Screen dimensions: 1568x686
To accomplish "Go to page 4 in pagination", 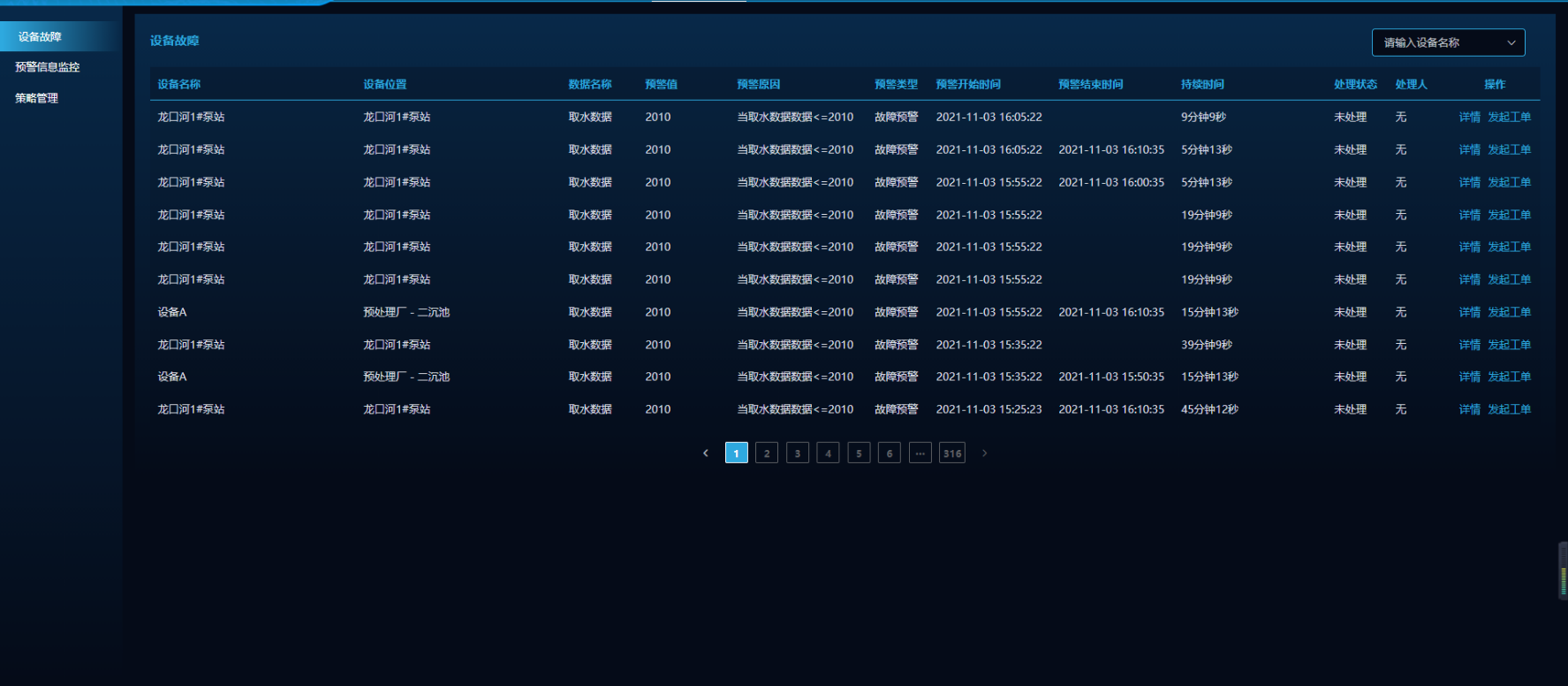I will 828,454.
